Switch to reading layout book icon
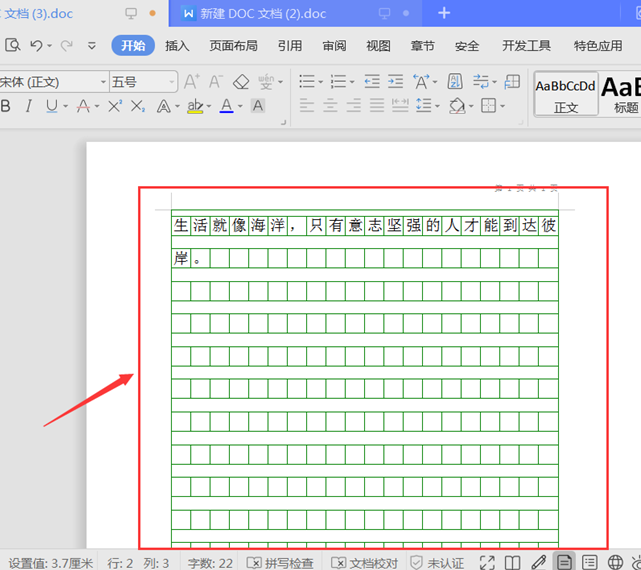 (x=512, y=563)
